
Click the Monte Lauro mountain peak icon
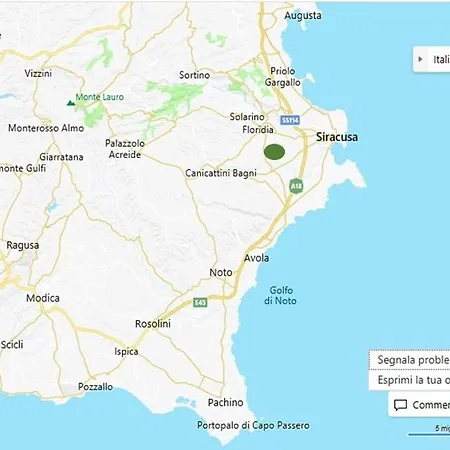tap(70, 103)
